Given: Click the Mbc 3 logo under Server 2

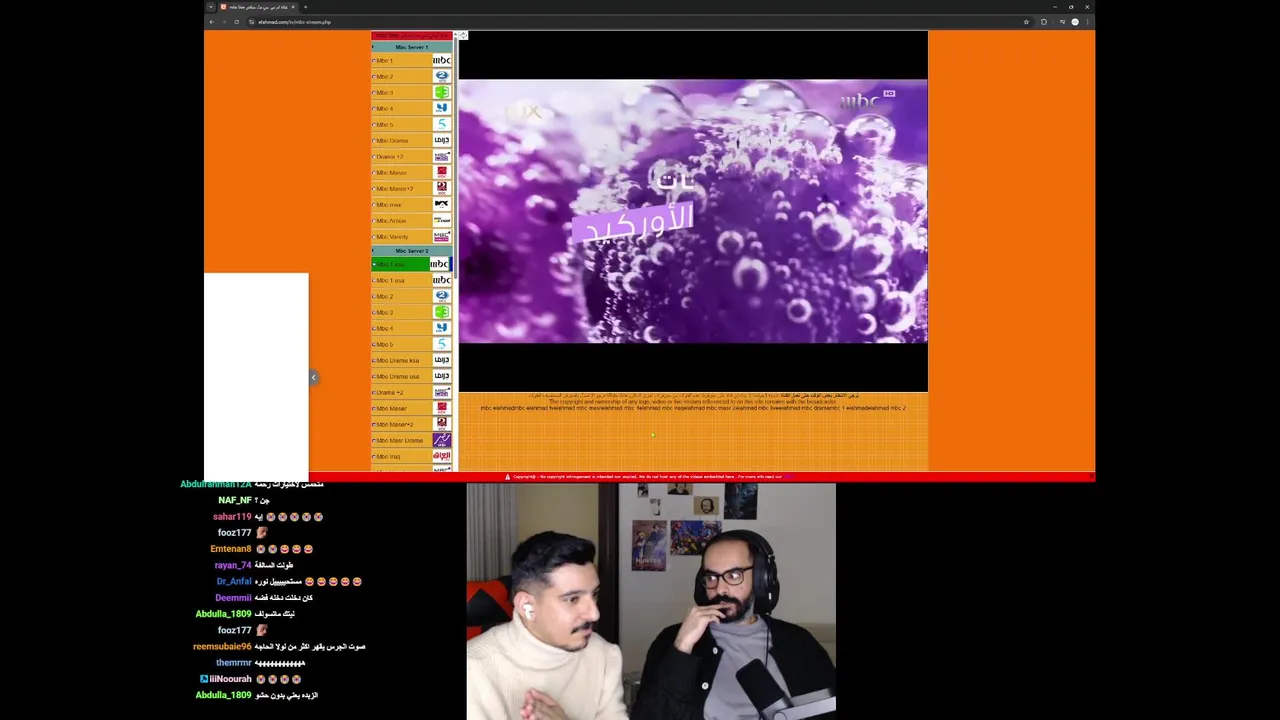Looking at the screenshot, I should (x=441, y=312).
